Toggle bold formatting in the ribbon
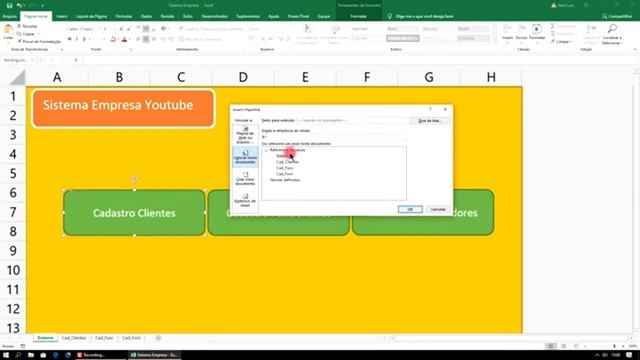640x360 pixels. click(x=69, y=39)
